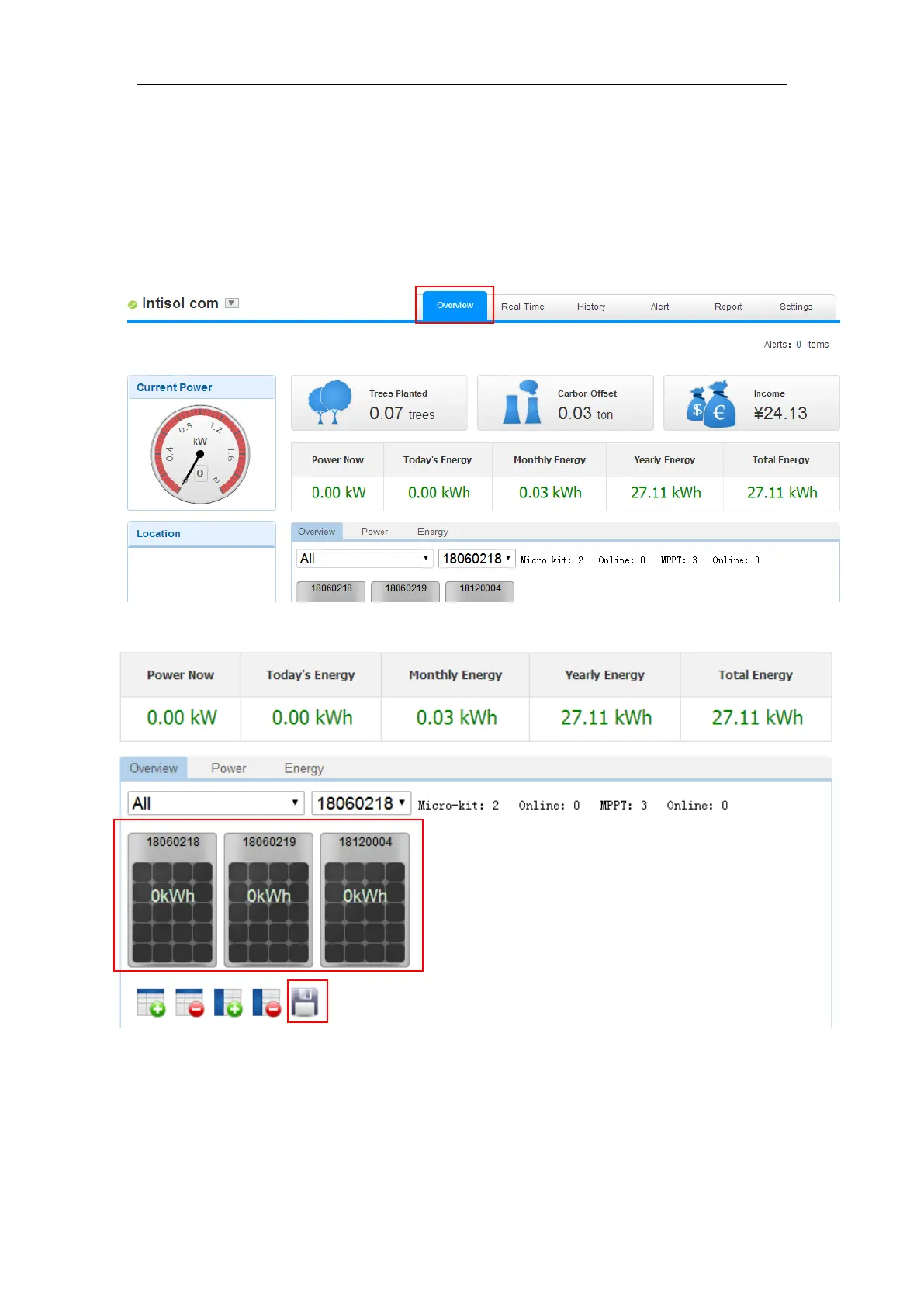Click the add column icon with green plus
The width and height of the screenshot is (924, 1307).
pos(228,1002)
